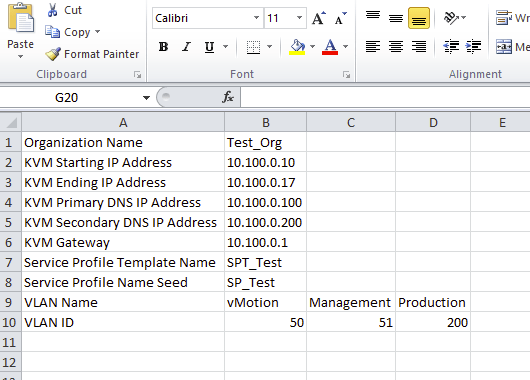Select column B header
The height and width of the screenshot is (380, 530).
[x=266, y=122]
